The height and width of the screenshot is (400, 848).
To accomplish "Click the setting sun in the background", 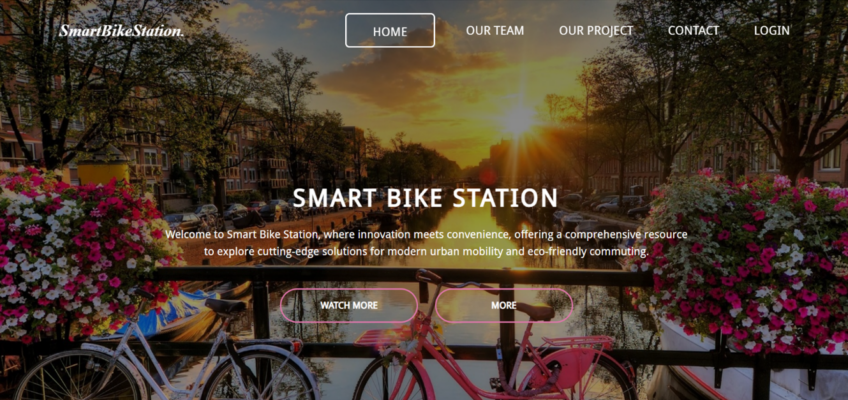I will tap(518, 120).
